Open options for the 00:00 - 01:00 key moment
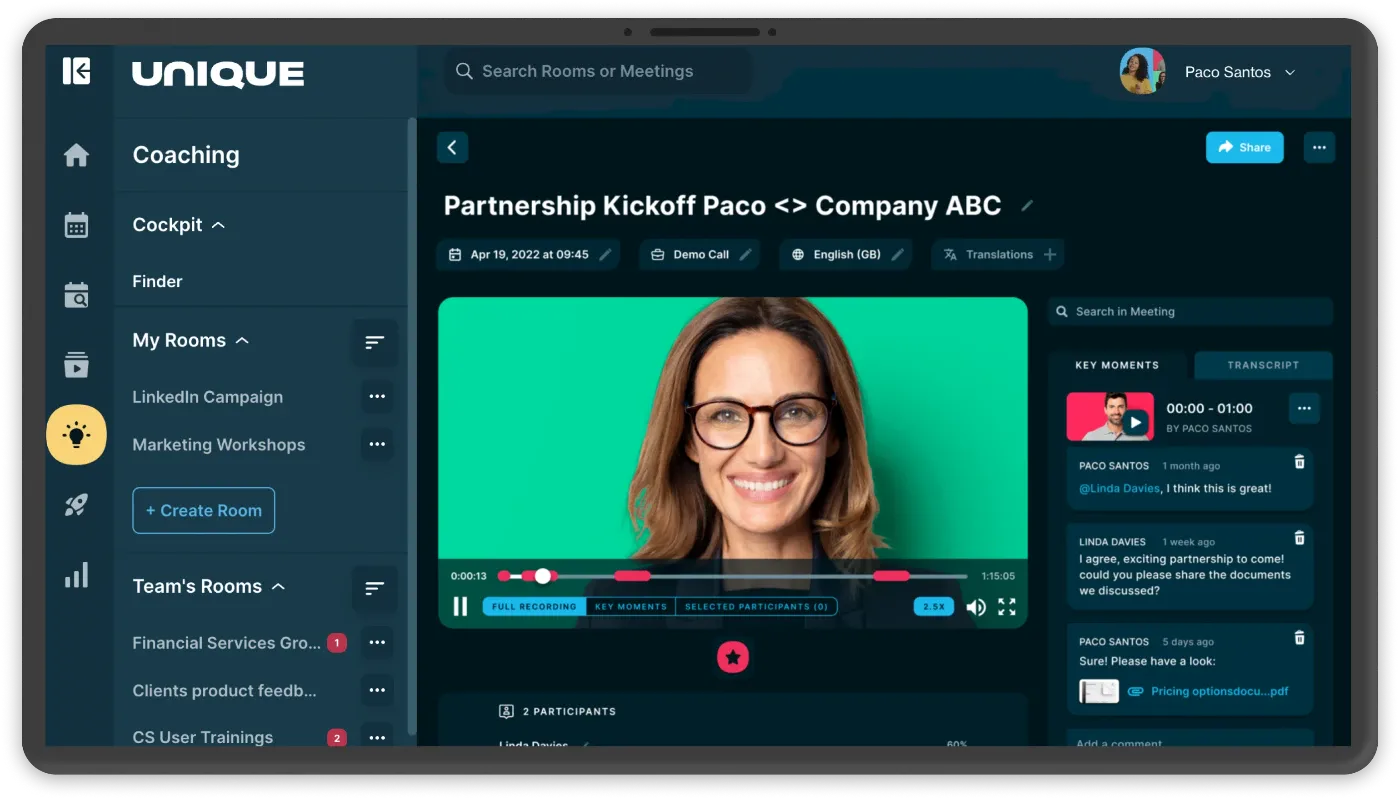This screenshot has width=1400, height=800. point(1304,408)
